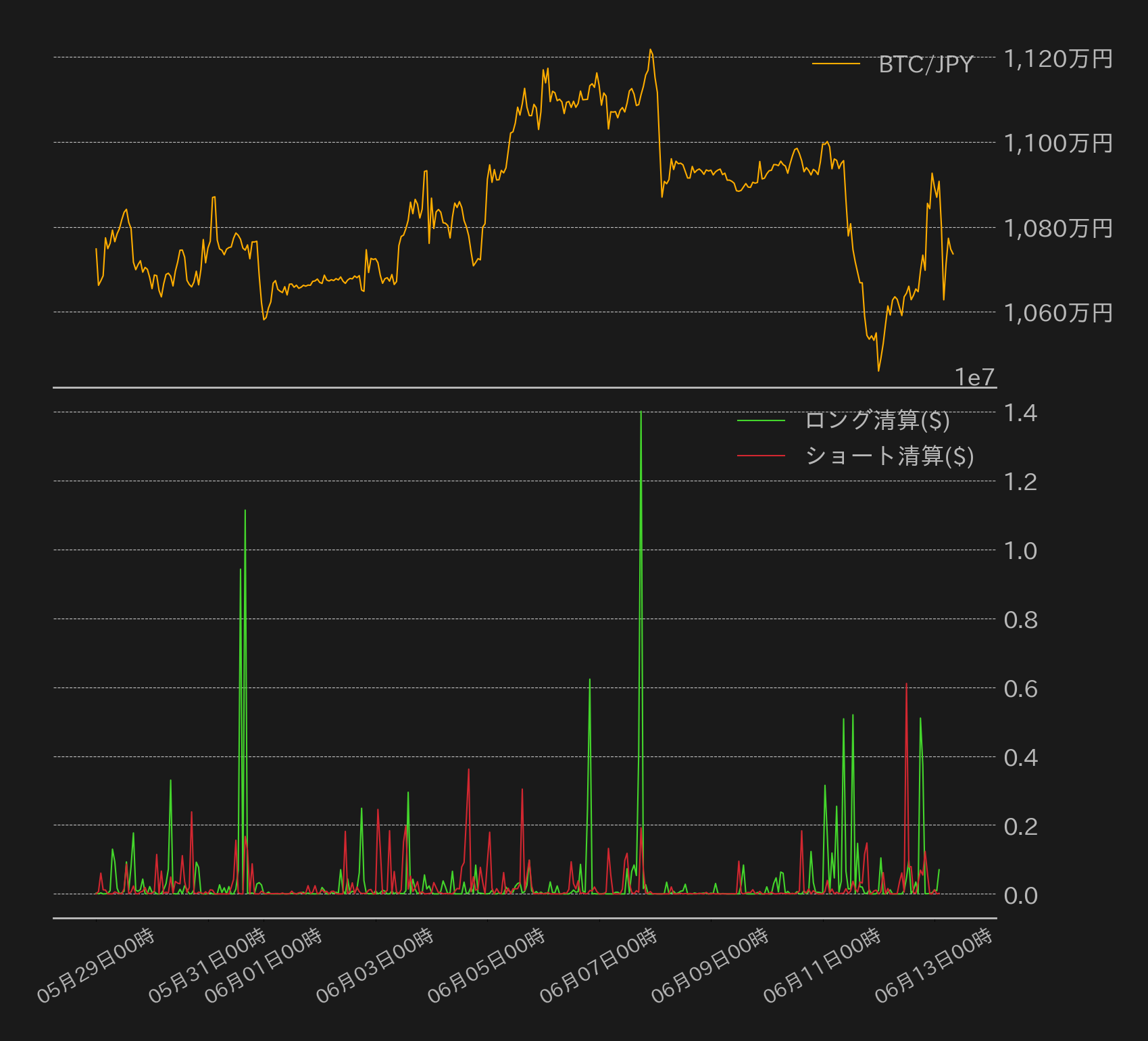Viewport: 1148px width, 1041px height.
Task: Click the tallest red short liquidation spike
Action: click(906, 685)
